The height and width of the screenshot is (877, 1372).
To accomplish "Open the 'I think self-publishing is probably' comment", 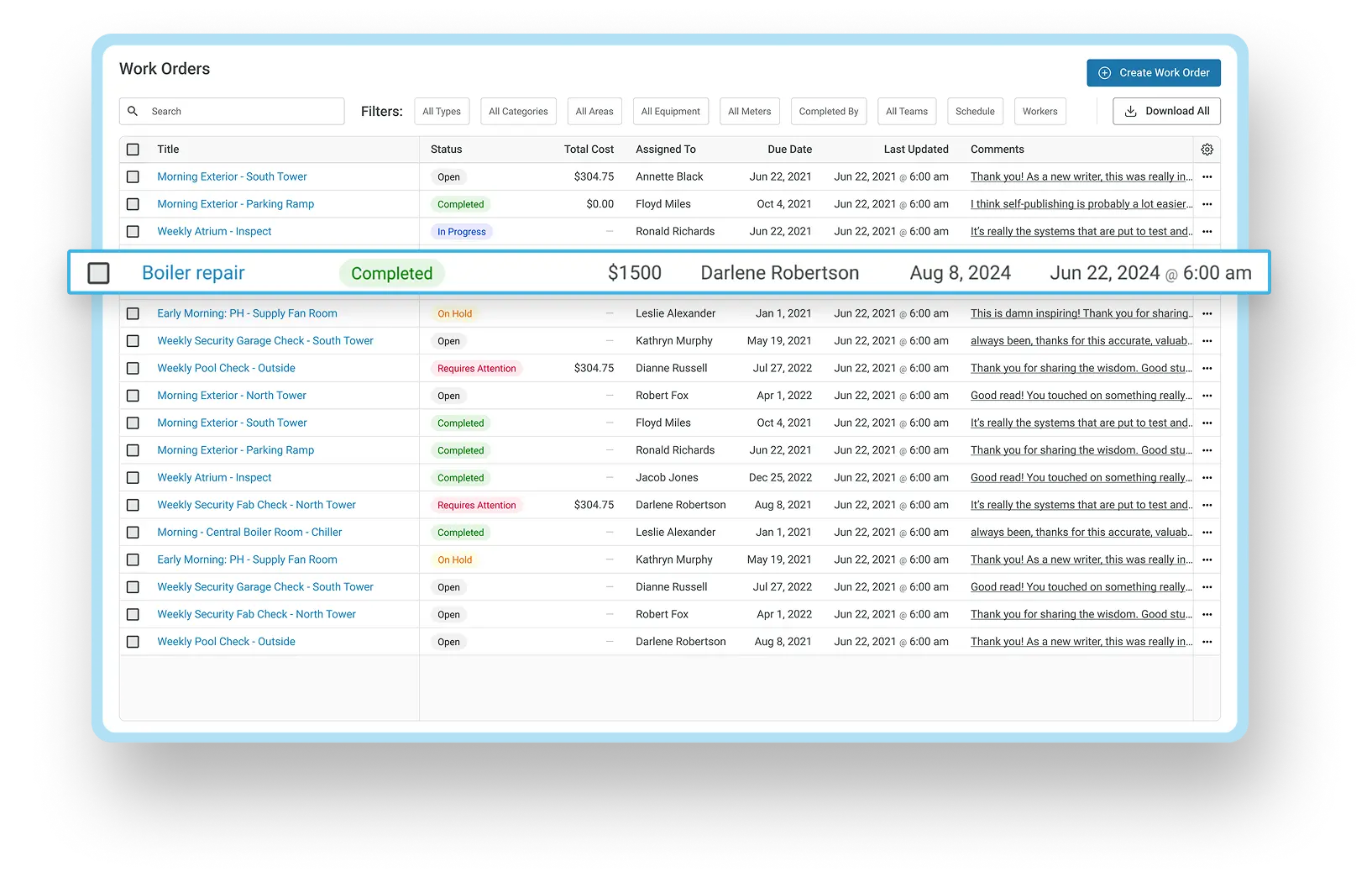I will tap(1081, 204).
